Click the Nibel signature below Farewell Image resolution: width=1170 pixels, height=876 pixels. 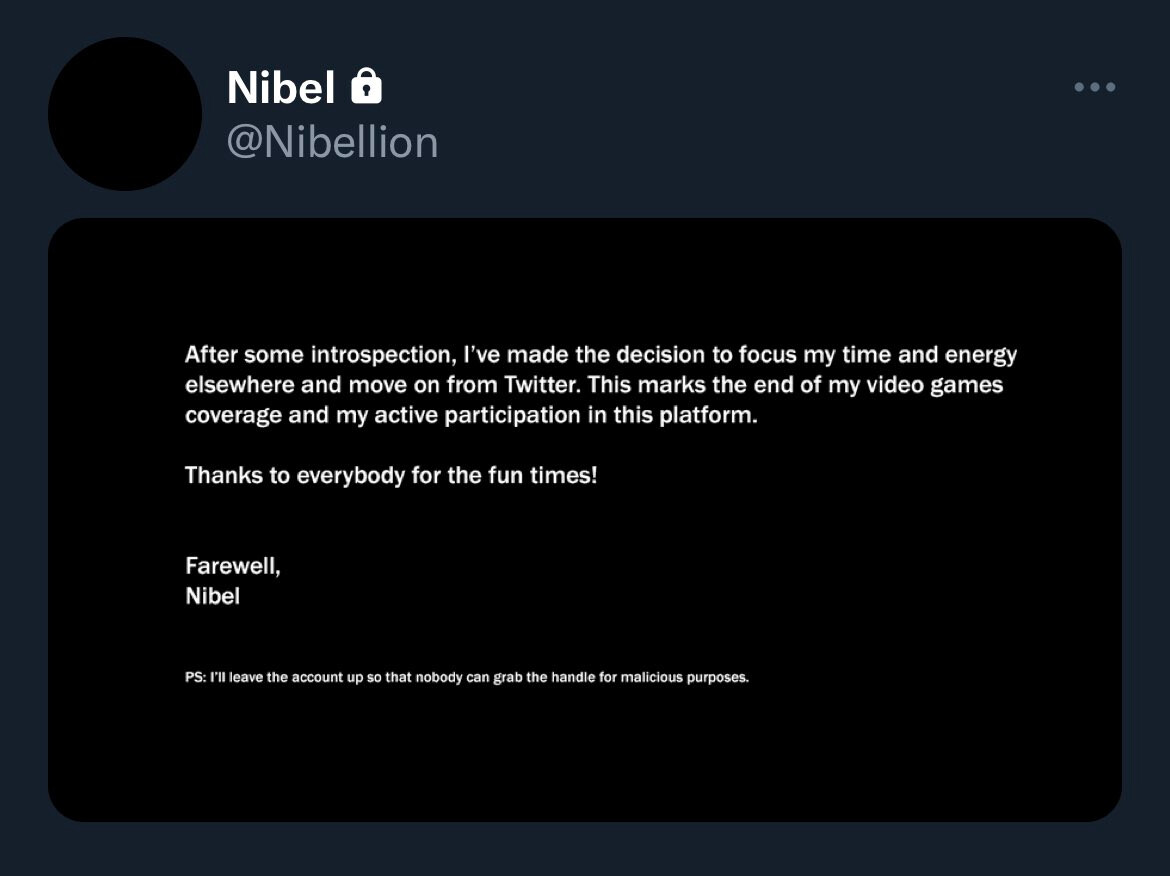coord(212,597)
